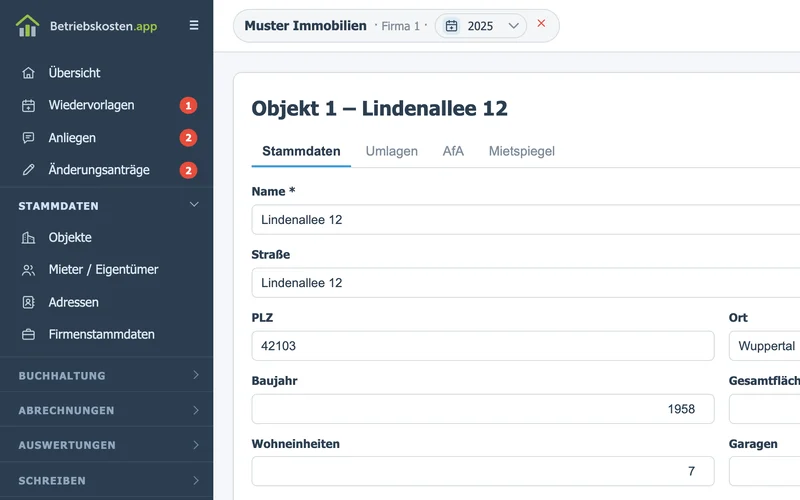Click the Firma 1 label
Viewport: 800px width, 500px height.
[401, 26]
